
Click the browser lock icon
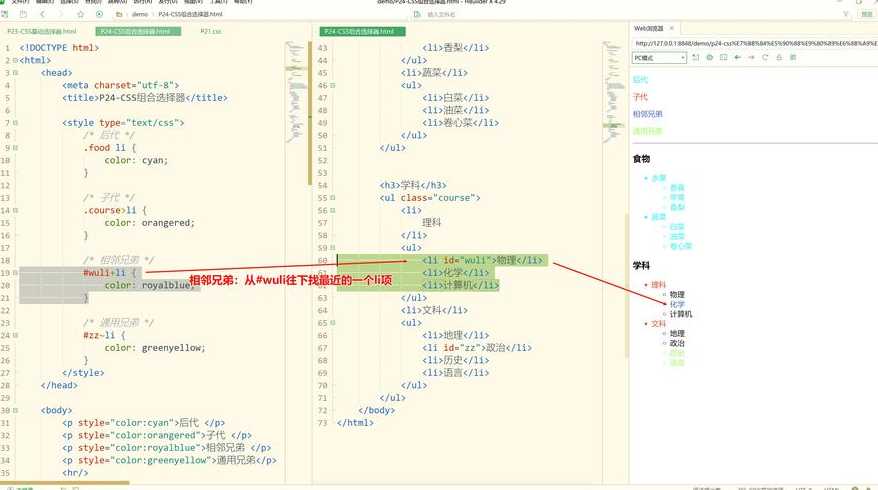779,58
